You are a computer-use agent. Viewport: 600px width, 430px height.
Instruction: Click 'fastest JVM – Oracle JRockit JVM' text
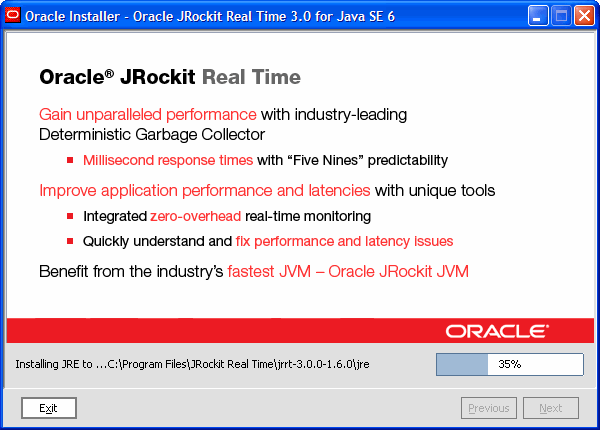pyautogui.click(x=348, y=272)
